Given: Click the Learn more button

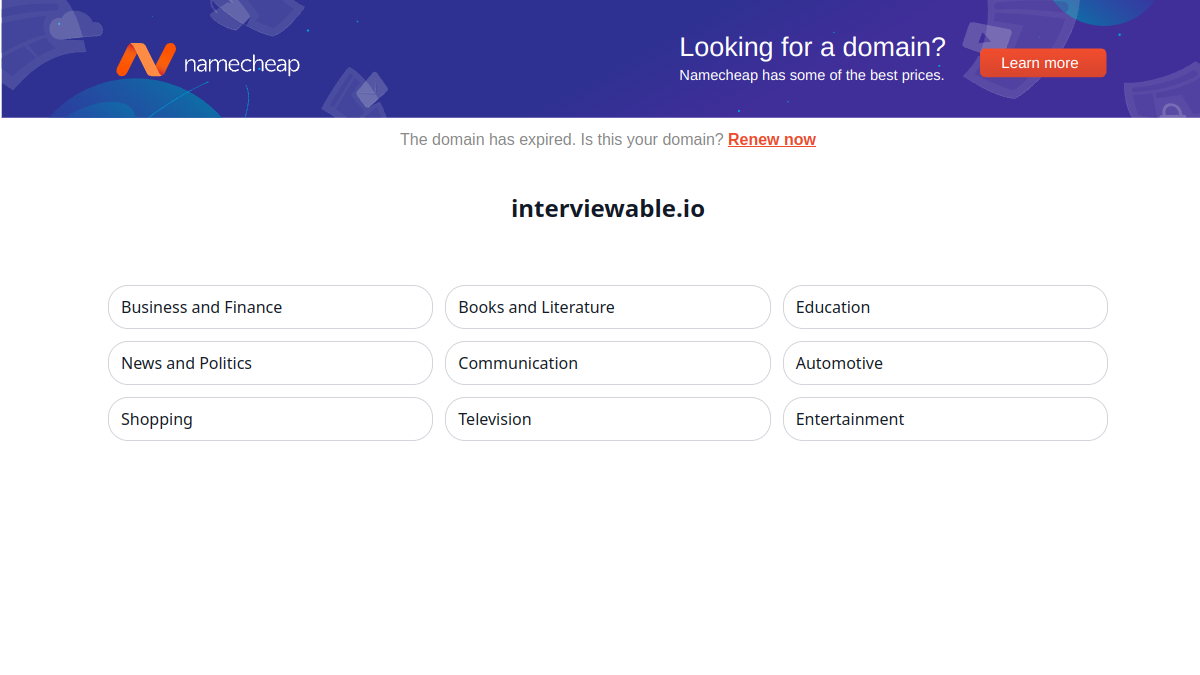Looking at the screenshot, I should (1043, 63).
